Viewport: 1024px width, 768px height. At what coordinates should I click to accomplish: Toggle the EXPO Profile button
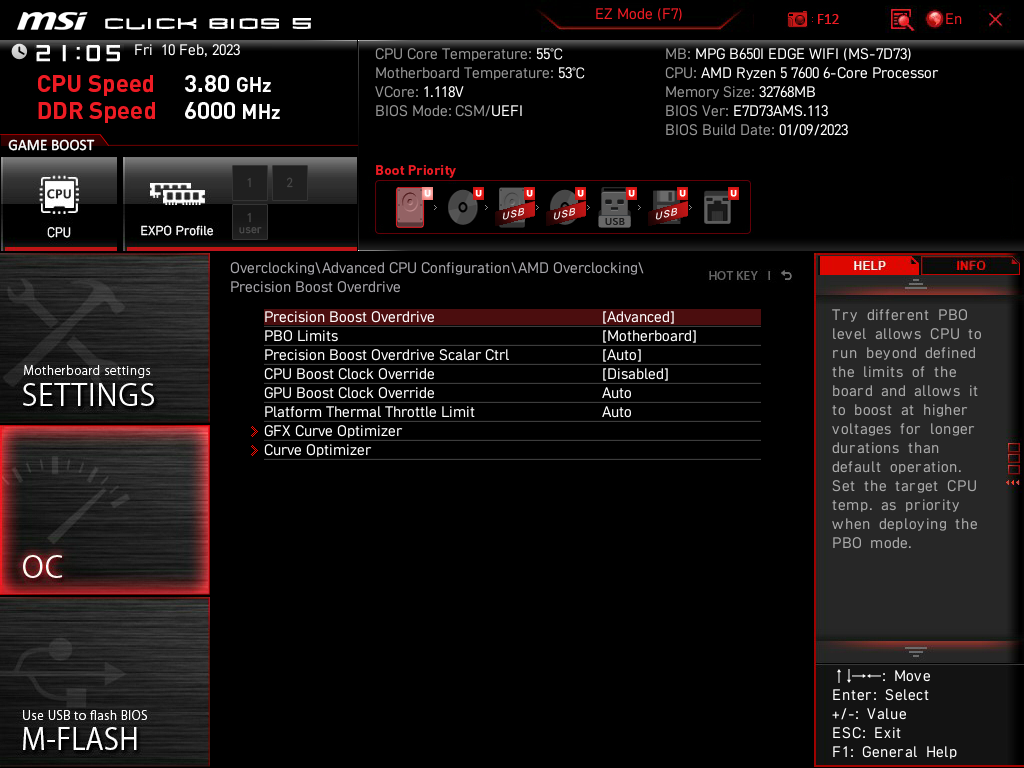(176, 204)
